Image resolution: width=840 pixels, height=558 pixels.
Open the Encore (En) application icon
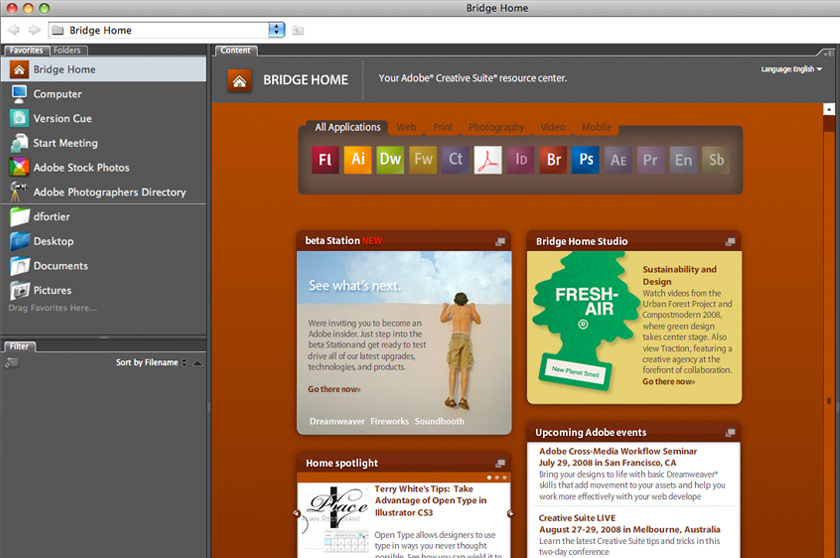click(x=683, y=160)
